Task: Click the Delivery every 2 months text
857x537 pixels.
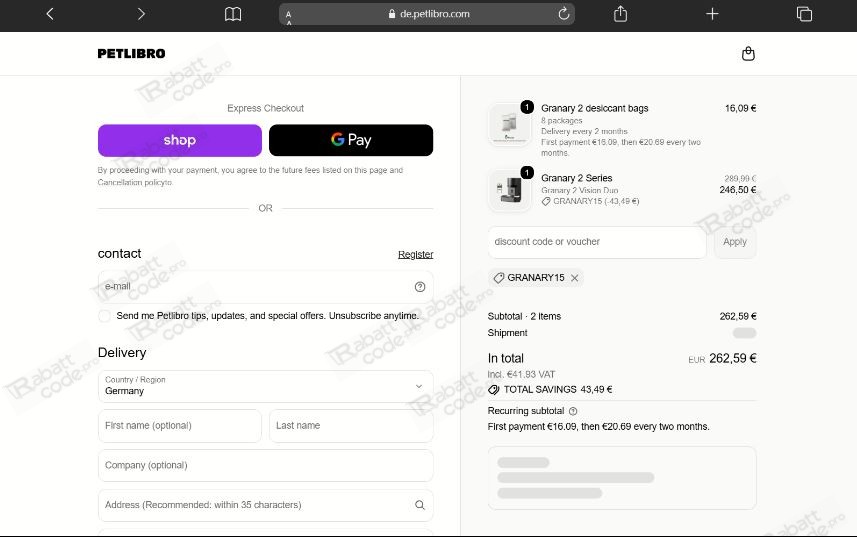Action: 584,131
